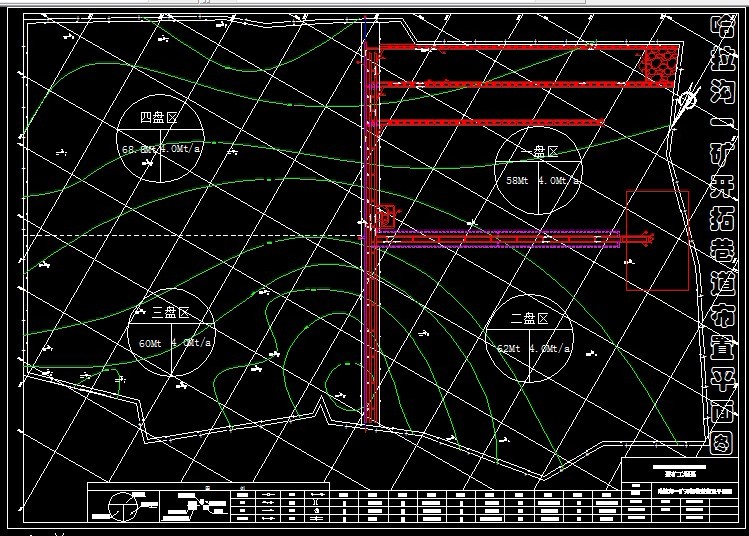Select the 一盘区 district label
The image size is (749, 536).
pyautogui.click(x=540, y=151)
